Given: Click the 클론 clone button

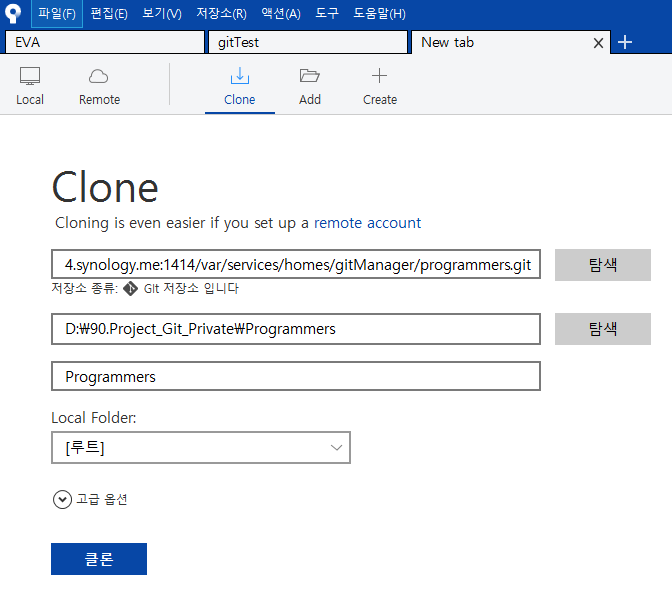Looking at the screenshot, I should [x=99, y=559].
